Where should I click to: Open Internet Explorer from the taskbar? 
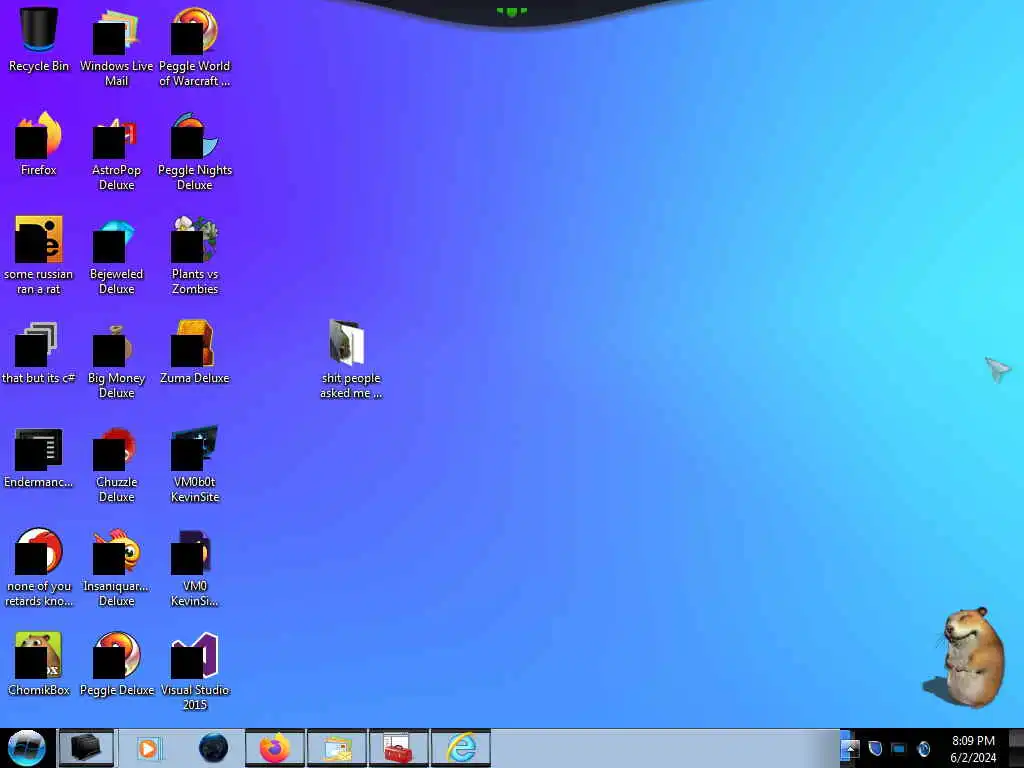coord(461,748)
